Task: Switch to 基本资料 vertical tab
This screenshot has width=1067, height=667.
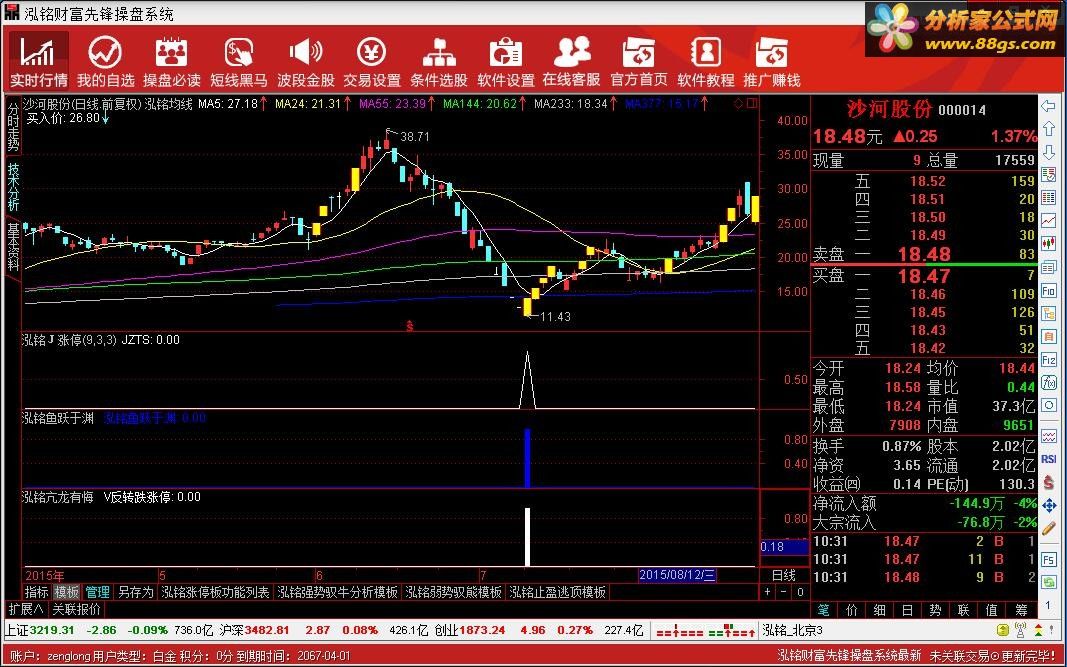Action: pyautogui.click(x=14, y=246)
